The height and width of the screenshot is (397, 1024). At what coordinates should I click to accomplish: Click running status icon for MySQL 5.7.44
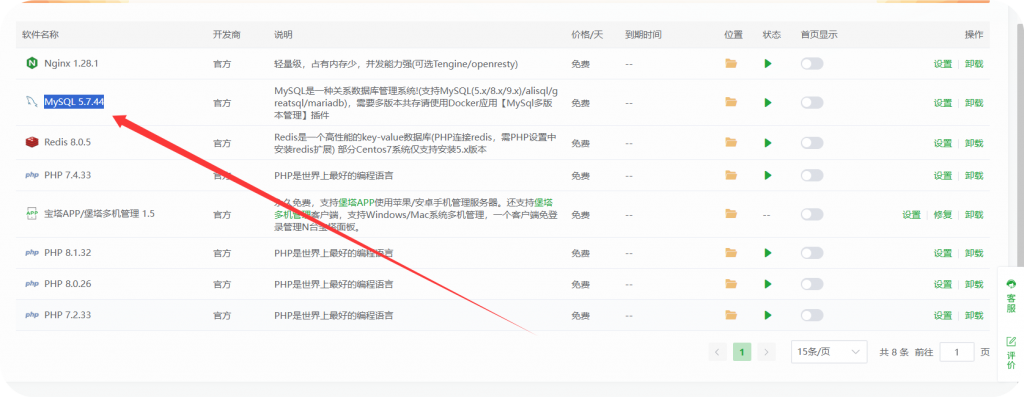(x=768, y=103)
